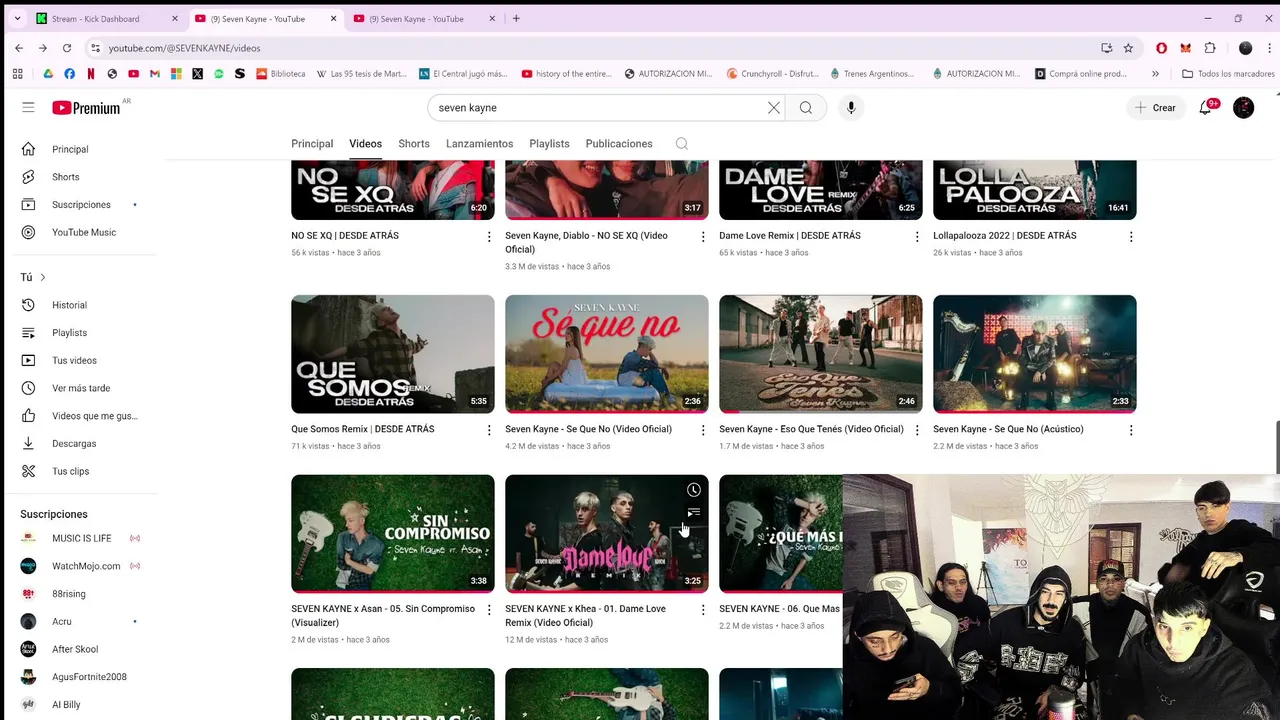Open Suscripciones in the sidebar
The height and width of the screenshot is (720, 1280).
(80, 205)
